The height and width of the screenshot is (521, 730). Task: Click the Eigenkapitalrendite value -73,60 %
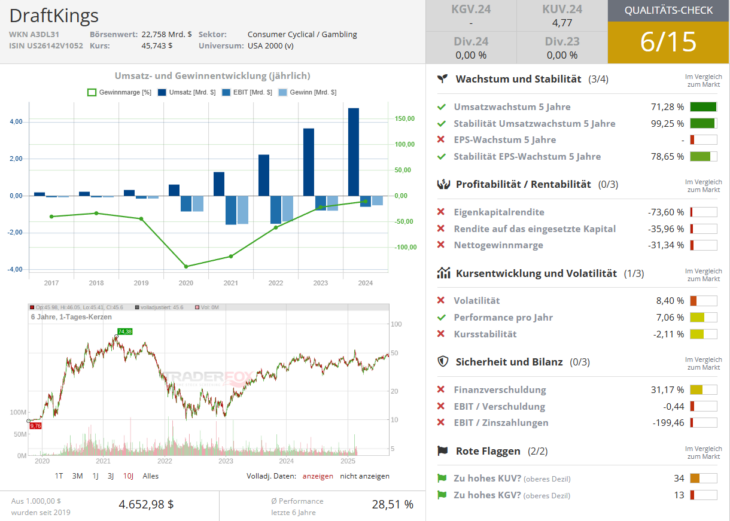tap(666, 212)
